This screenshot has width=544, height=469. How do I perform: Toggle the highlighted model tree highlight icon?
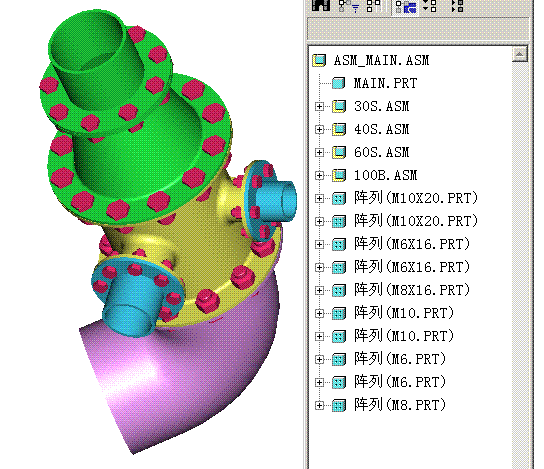click(406, 6)
